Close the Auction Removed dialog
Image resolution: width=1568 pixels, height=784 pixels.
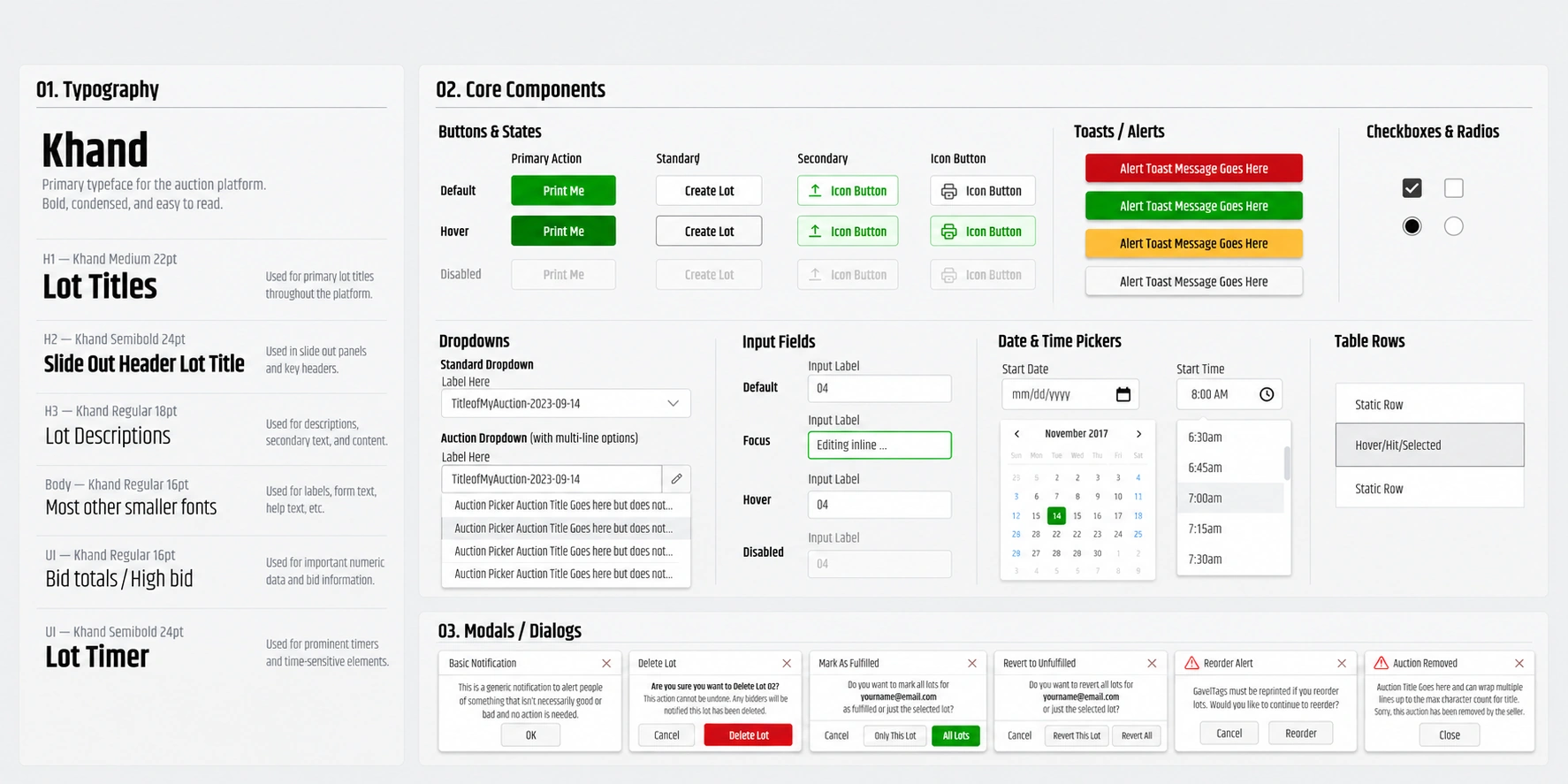click(x=1519, y=663)
